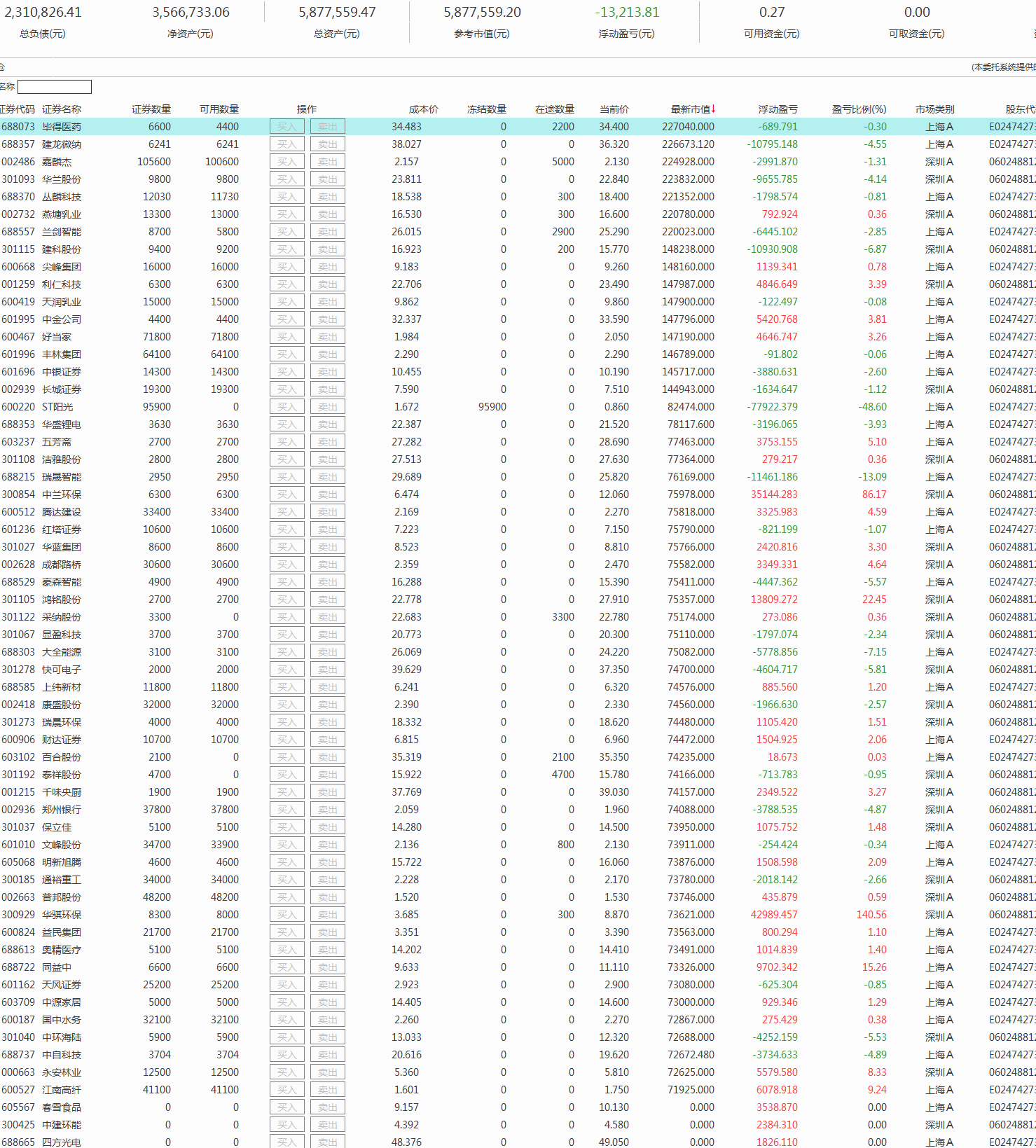Click 买入 button for 长城证券
Image resolution: width=1036 pixels, height=1148 pixels.
(x=287, y=389)
